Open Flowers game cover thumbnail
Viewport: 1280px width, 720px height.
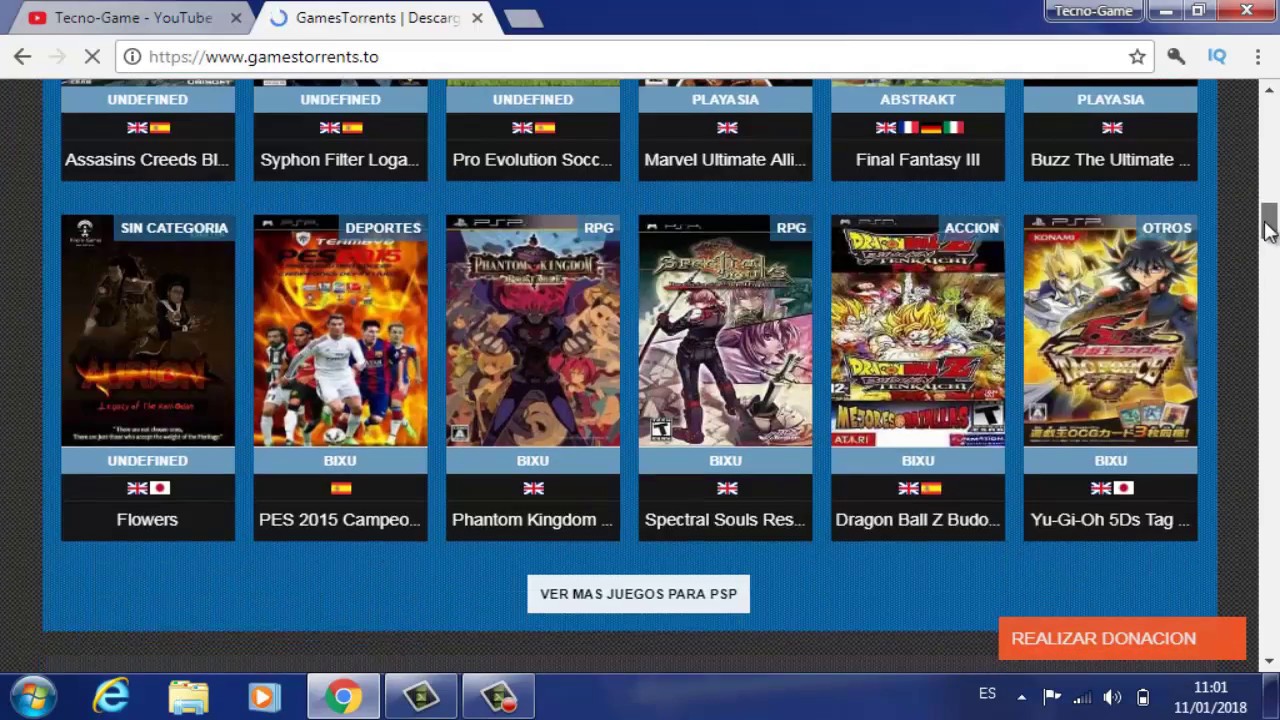[148, 330]
